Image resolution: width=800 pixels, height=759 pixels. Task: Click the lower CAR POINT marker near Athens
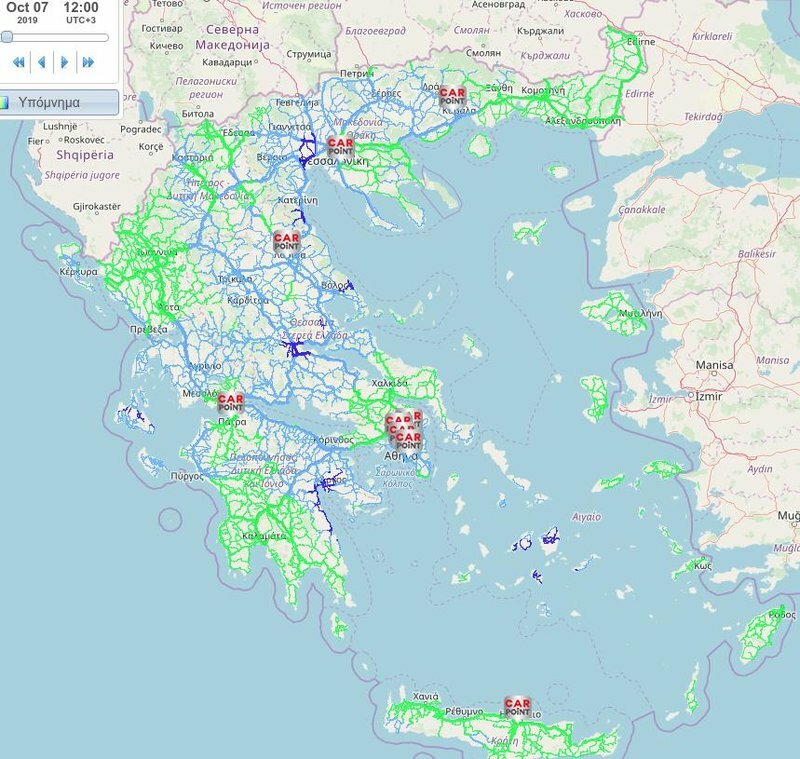pyautogui.click(x=406, y=439)
